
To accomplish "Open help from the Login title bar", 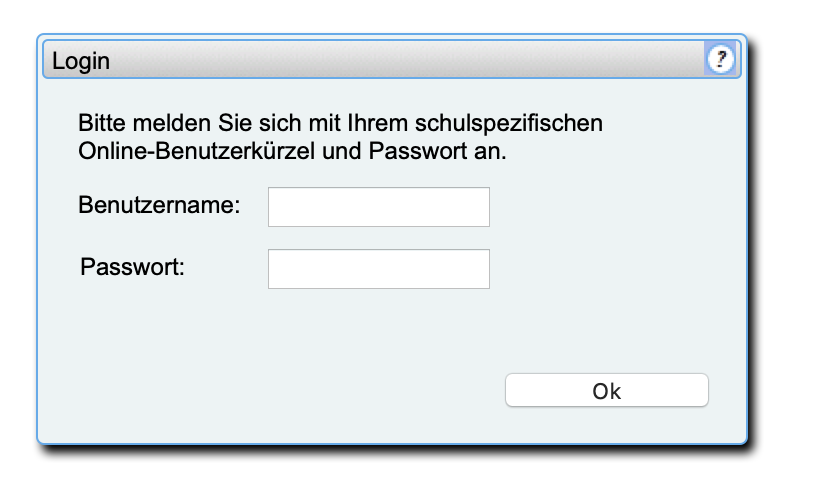I will [x=720, y=60].
